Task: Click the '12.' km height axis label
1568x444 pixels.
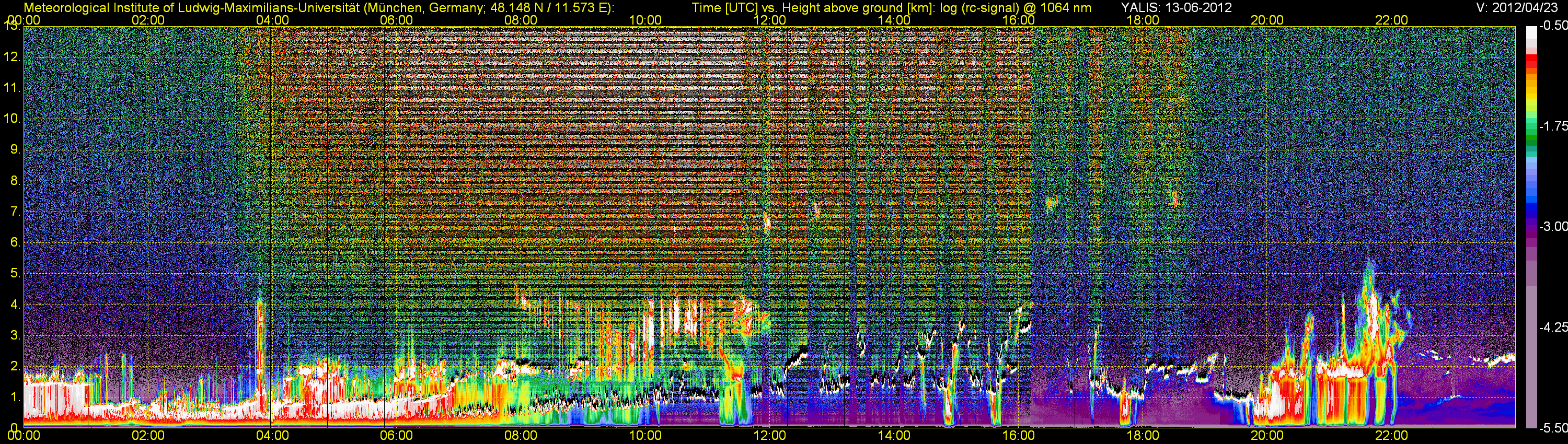Action: point(12,57)
